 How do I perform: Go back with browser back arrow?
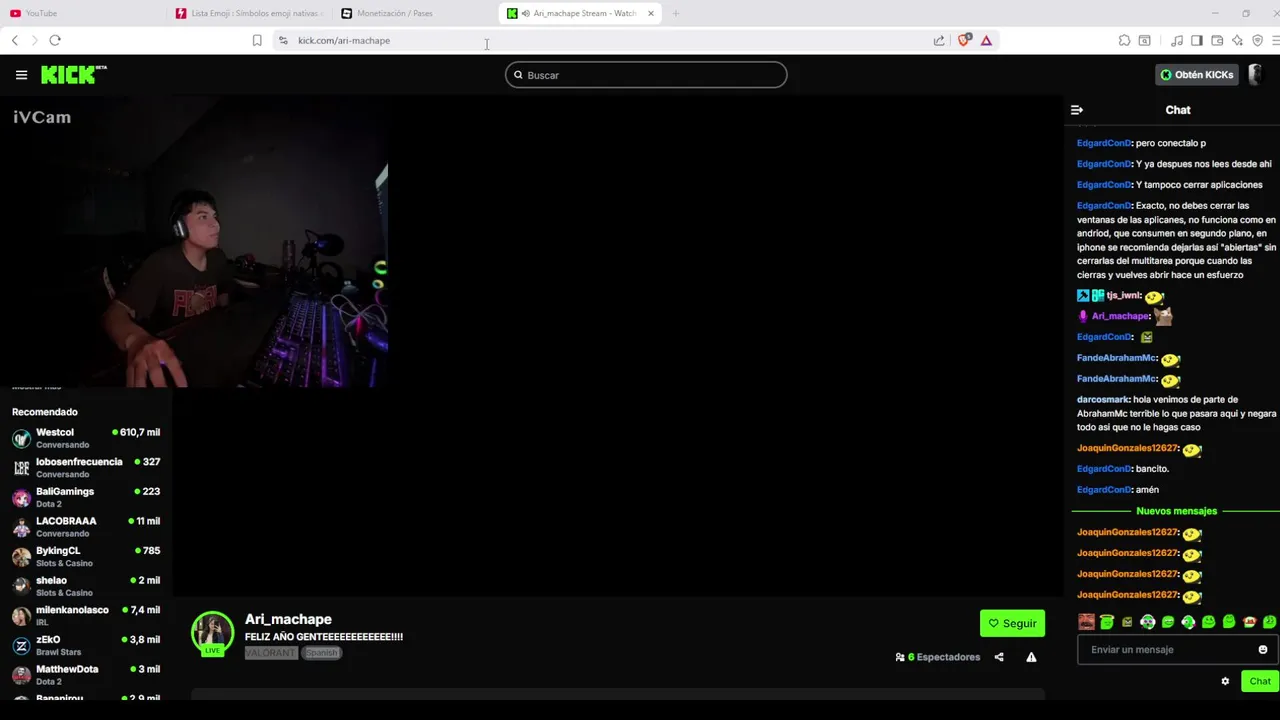14,40
